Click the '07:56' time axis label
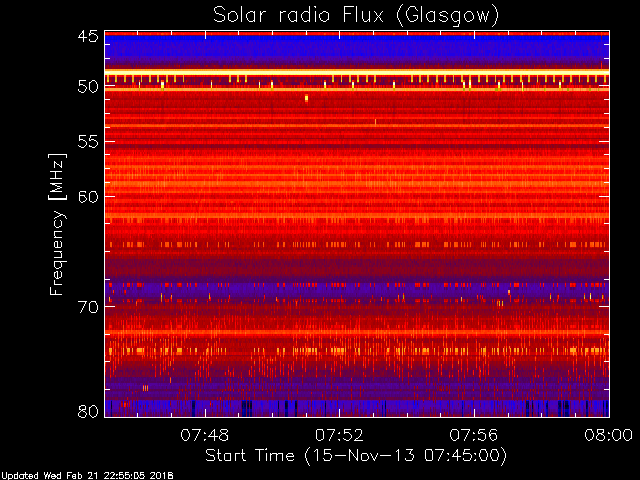The image size is (640, 480). pos(473,435)
